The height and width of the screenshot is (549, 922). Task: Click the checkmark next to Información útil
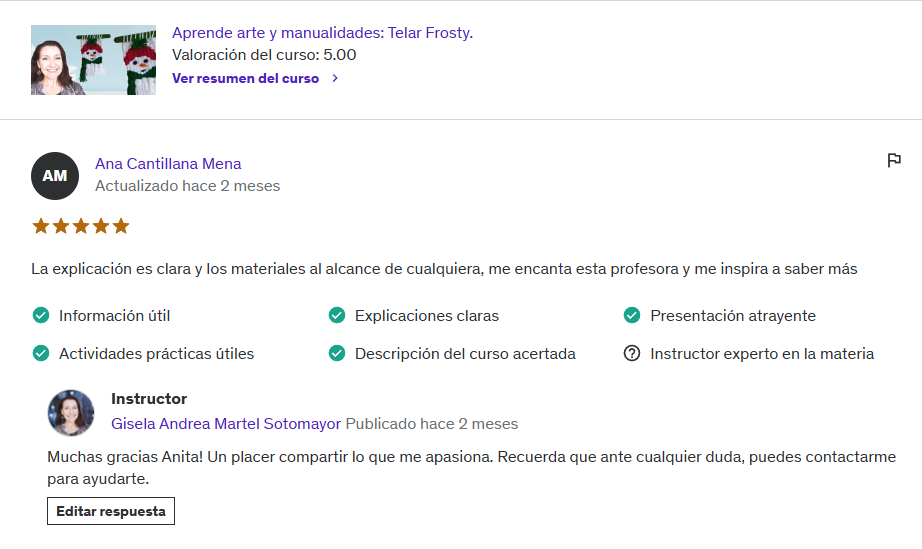click(41, 316)
